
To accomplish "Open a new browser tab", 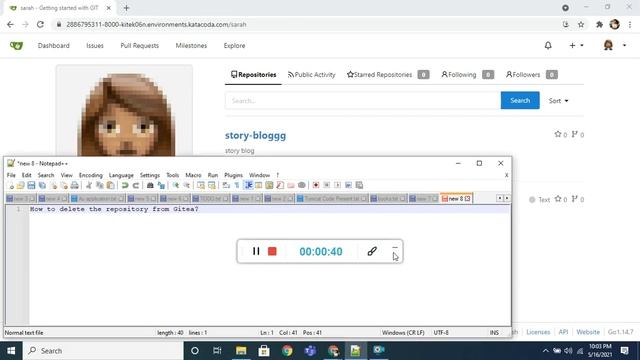I will pyautogui.click(x=126, y=8).
